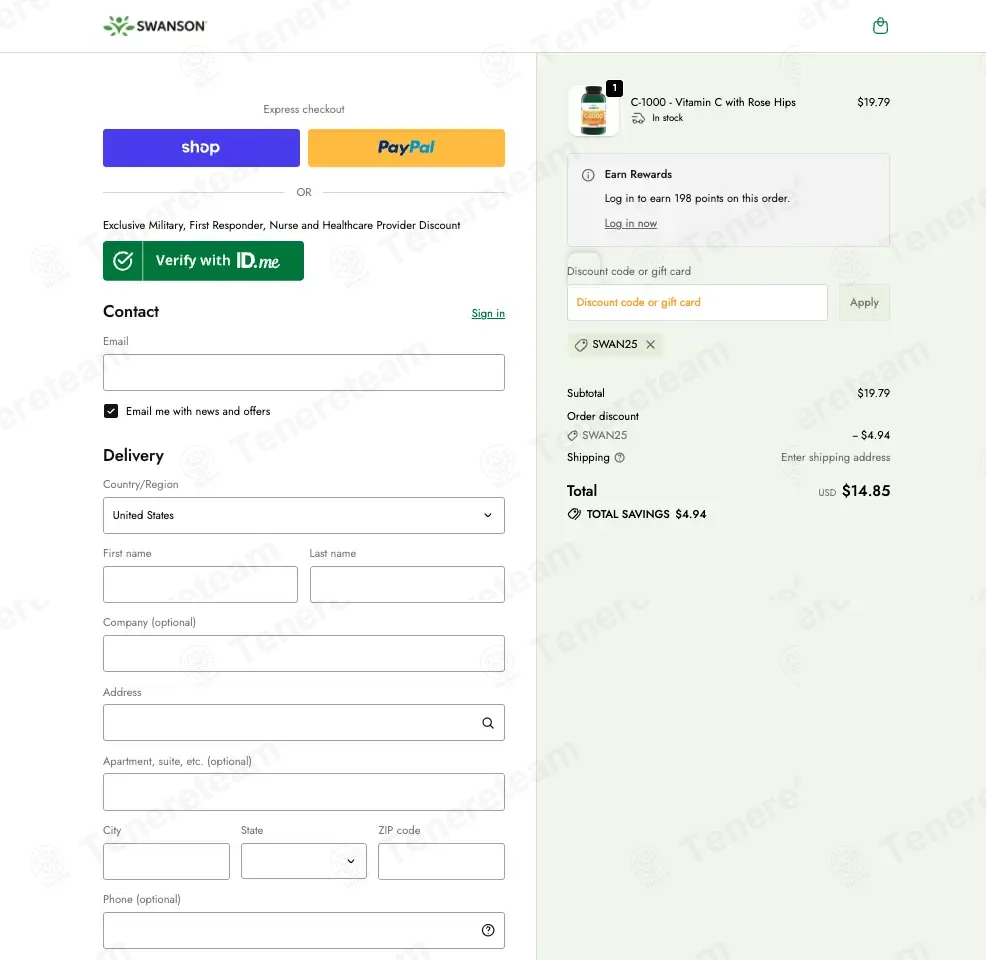Click the Phone field help icon
The height and width of the screenshot is (960, 986).
tap(488, 930)
